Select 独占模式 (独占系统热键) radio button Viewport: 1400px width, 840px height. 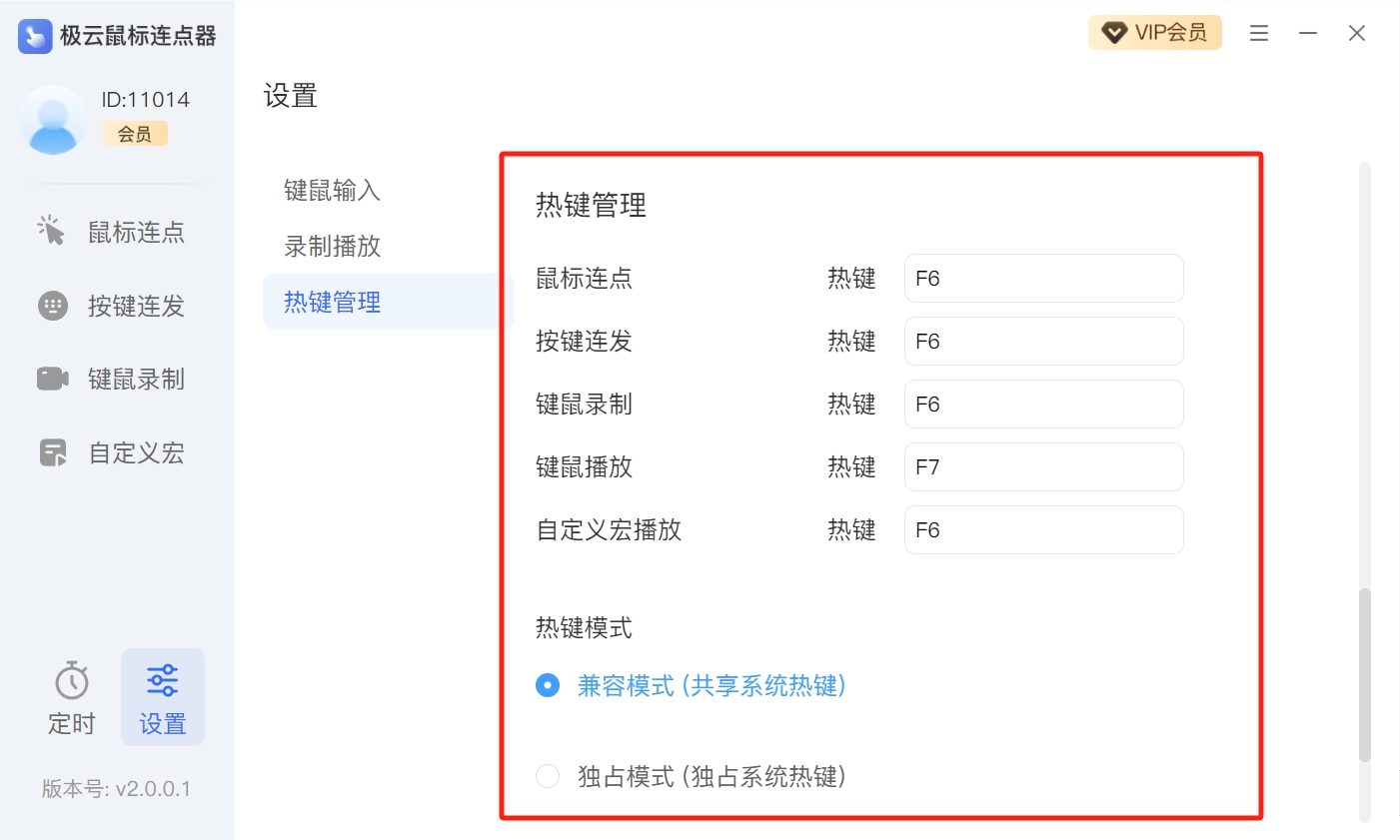point(548,776)
